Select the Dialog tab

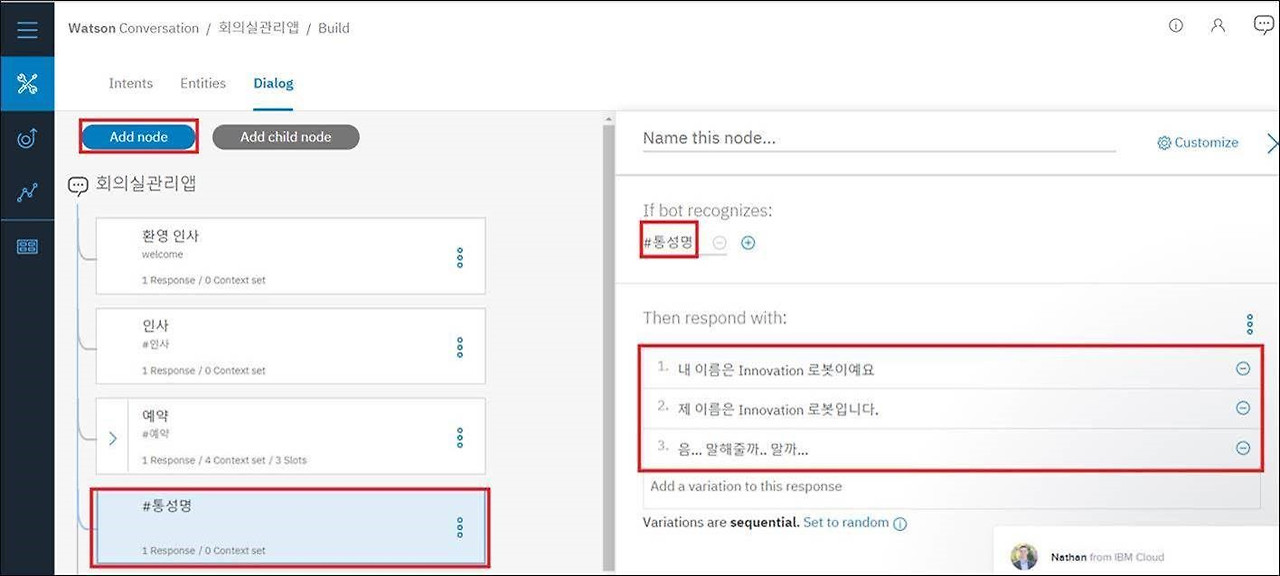pos(273,83)
